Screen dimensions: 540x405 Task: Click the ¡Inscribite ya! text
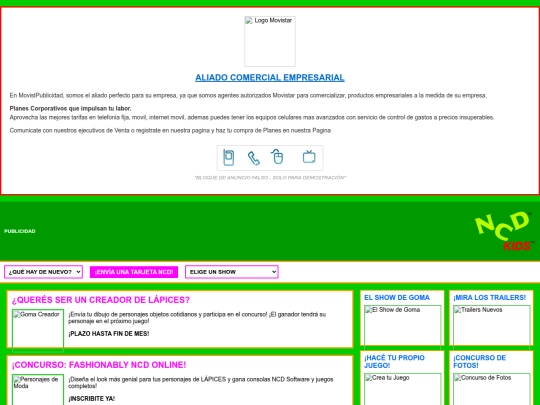click(x=92, y=398)
